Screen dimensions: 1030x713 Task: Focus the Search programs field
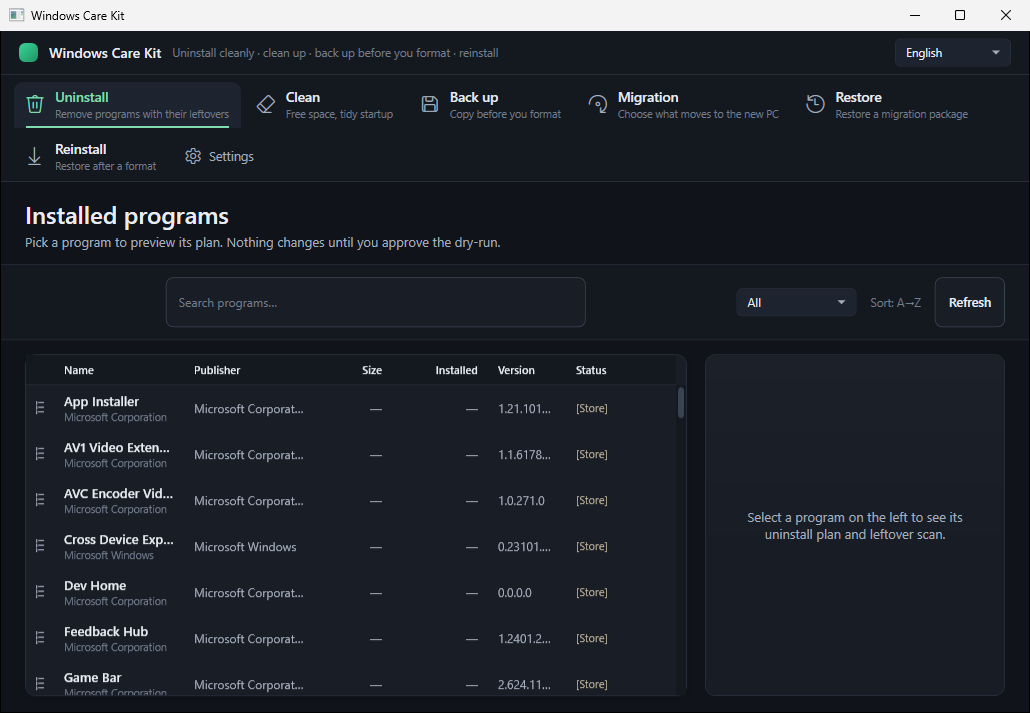click(376, 302)
